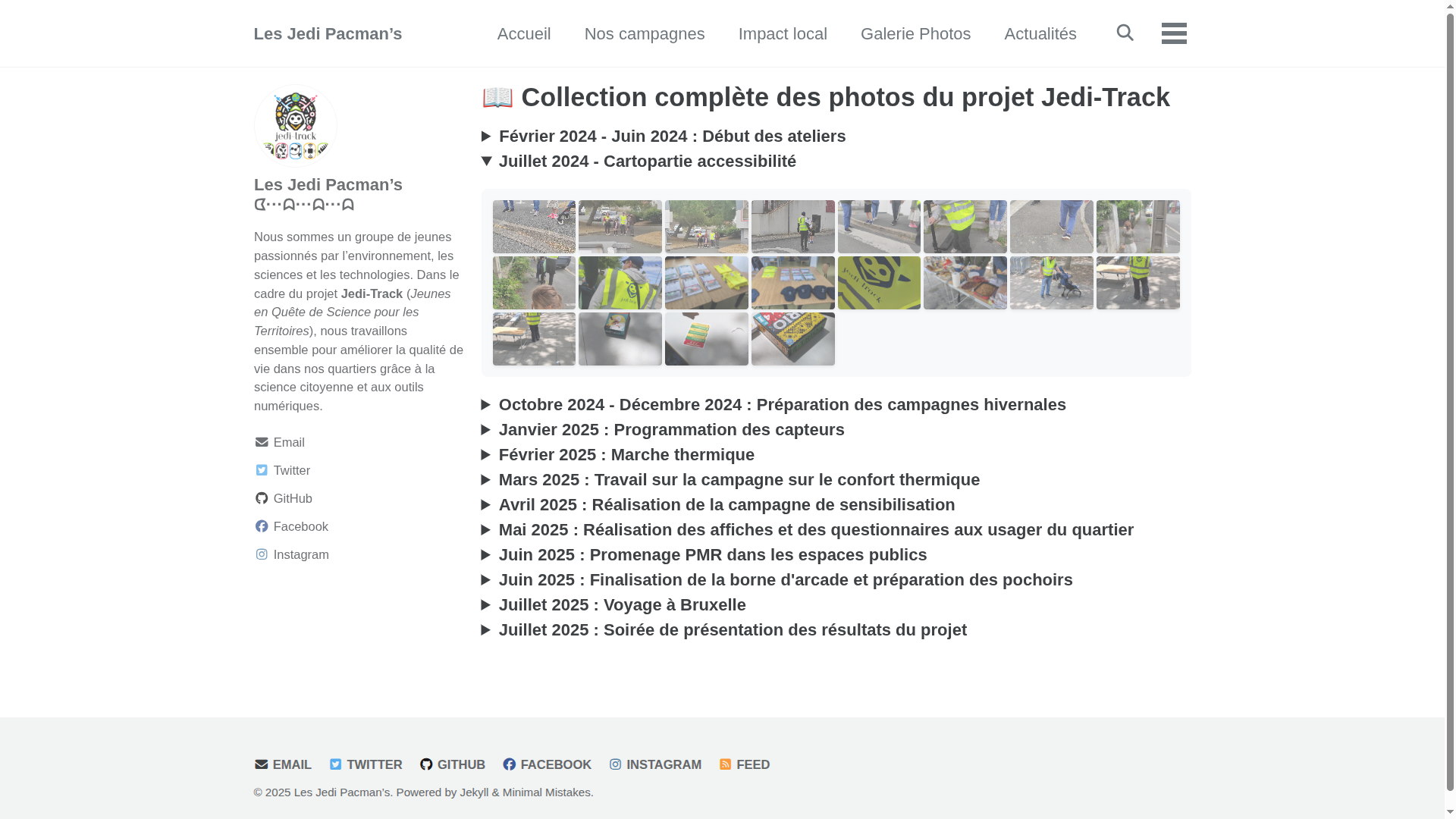Click the search magnifier icon

coord(1125,33)
